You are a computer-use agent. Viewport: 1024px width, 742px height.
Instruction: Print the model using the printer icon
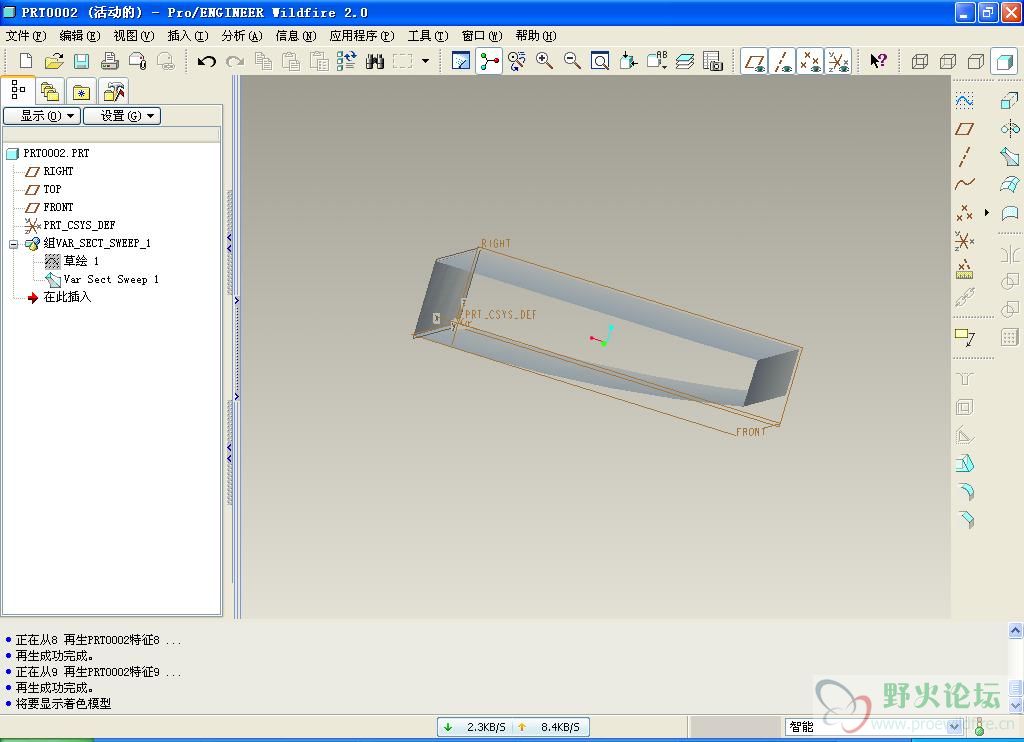[110, 61]
